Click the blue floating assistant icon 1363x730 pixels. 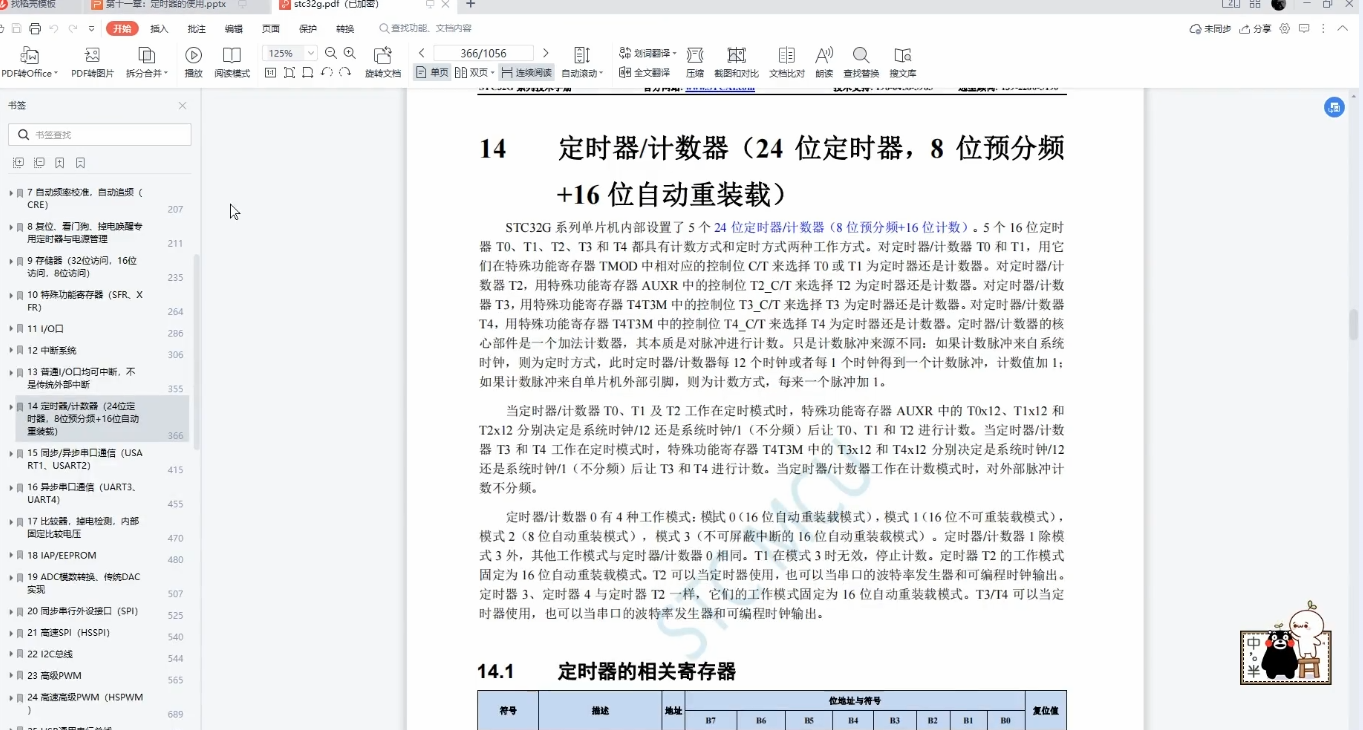(1334, 108)
